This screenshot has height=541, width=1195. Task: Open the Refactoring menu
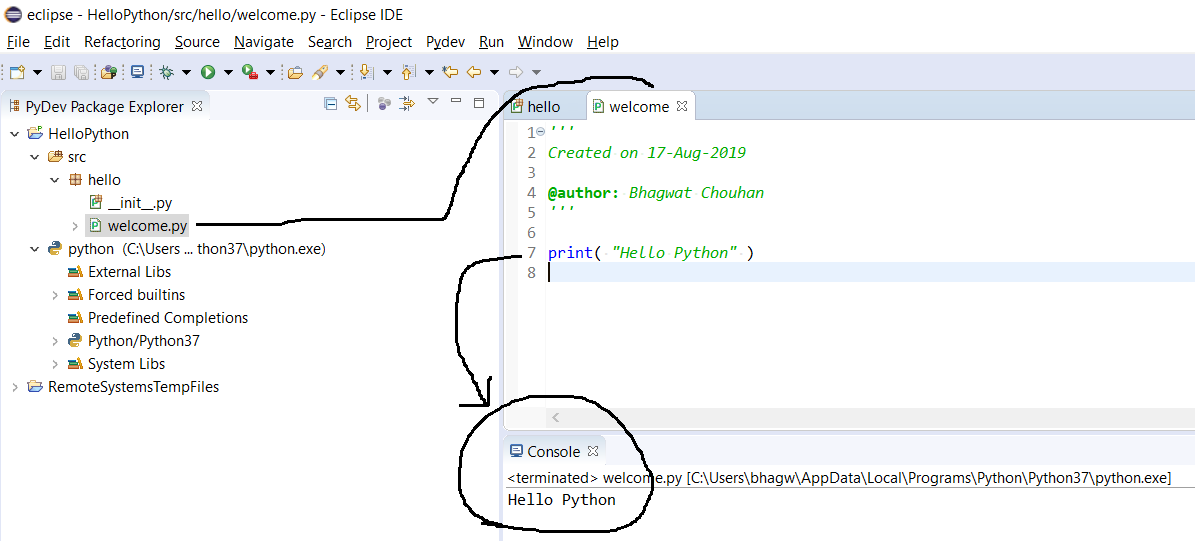tap(122, 42)
